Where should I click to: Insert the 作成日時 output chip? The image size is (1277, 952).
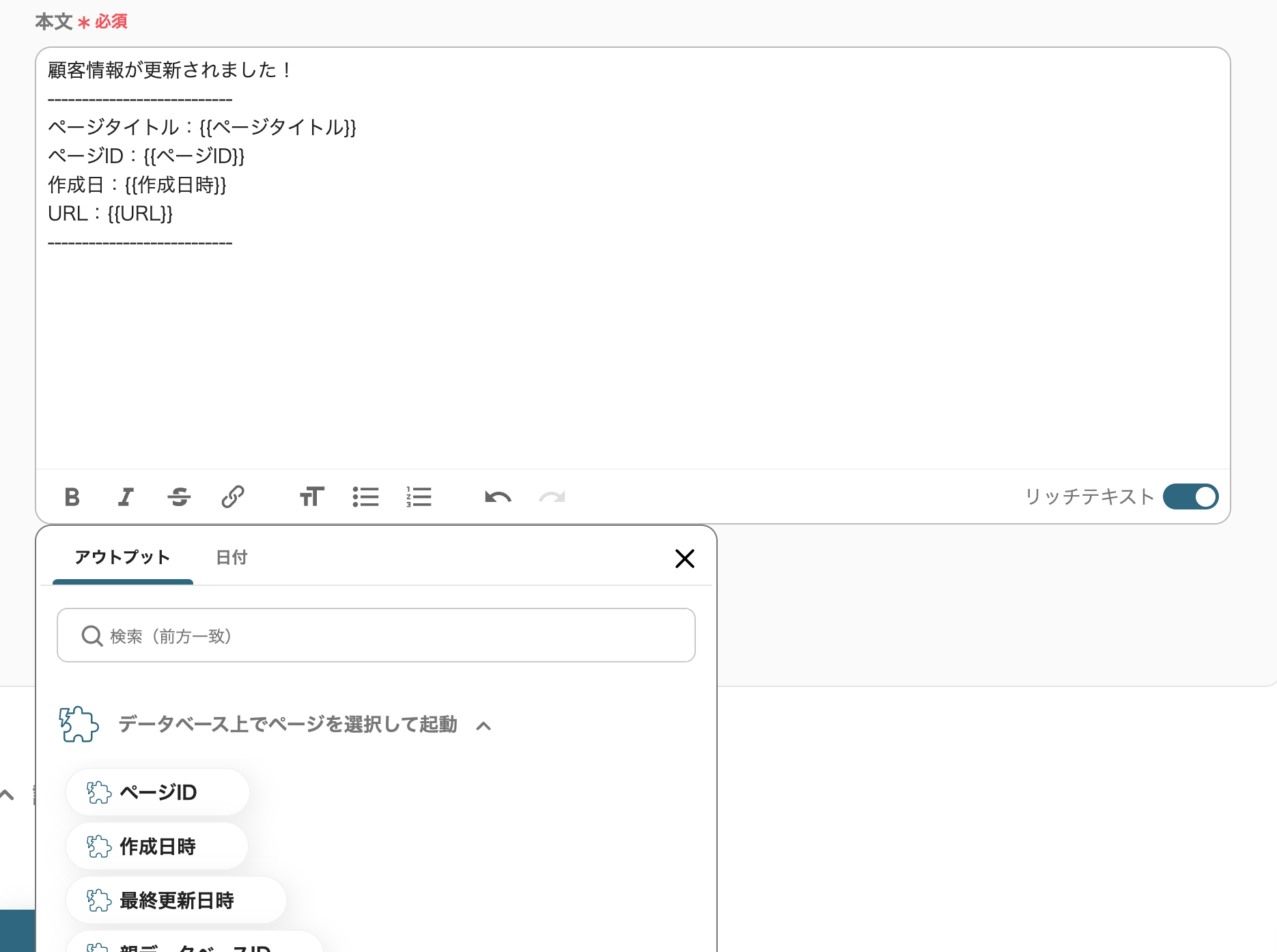pyautogui.click(x=157, y=846)
